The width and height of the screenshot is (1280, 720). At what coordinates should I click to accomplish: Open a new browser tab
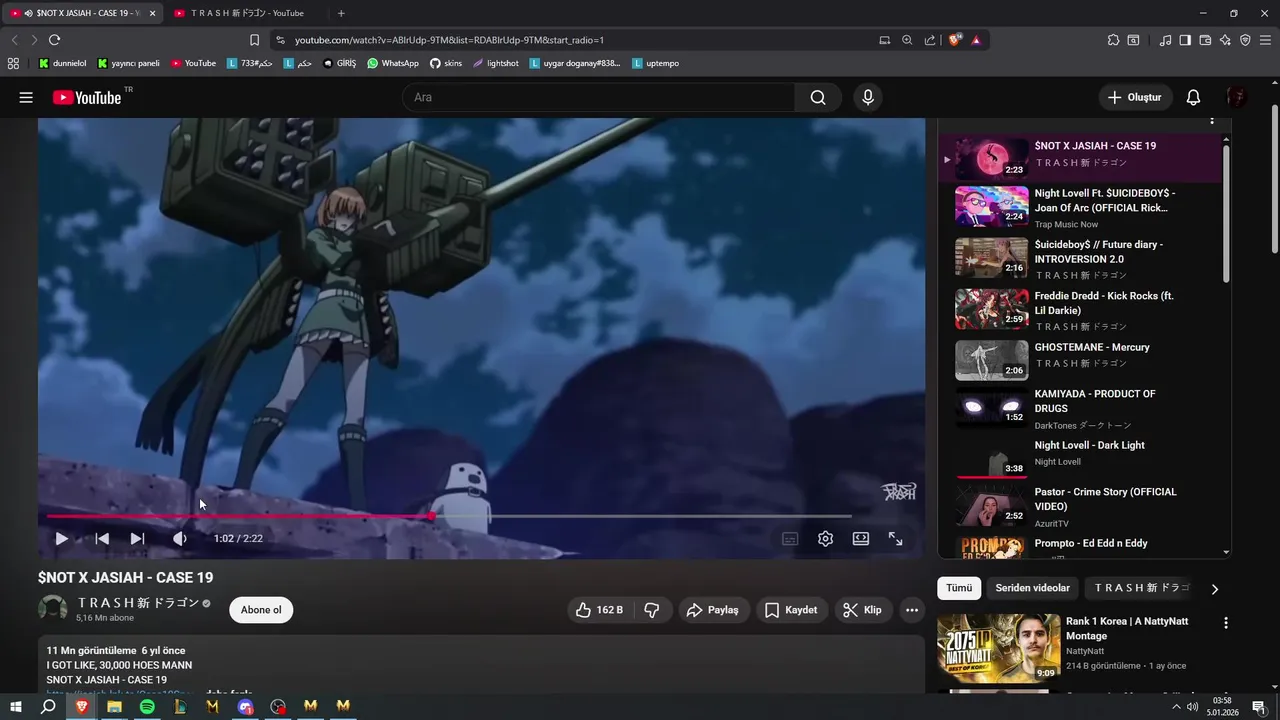click(x=341, y=13)
